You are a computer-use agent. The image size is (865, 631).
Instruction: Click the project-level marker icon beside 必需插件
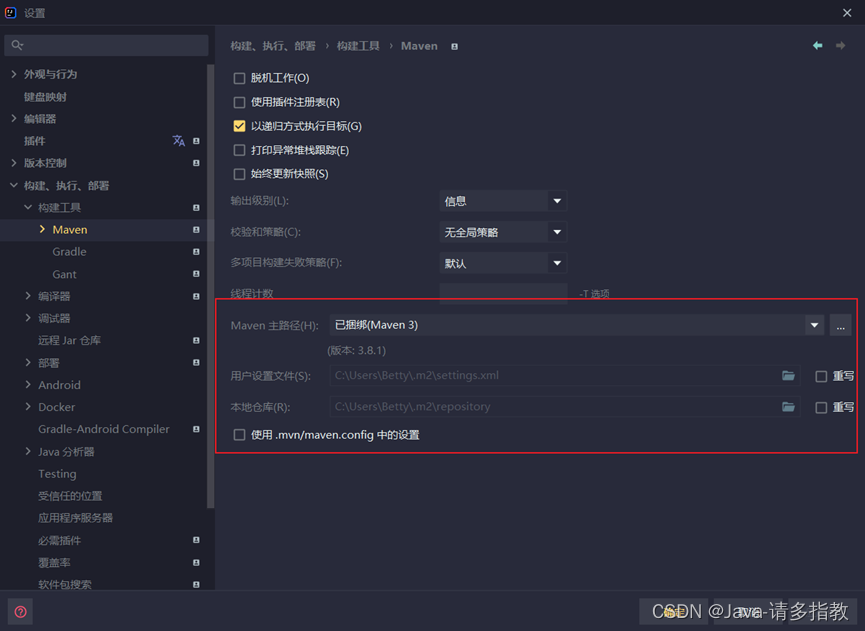pyautogui.click(x=196, y=540)
